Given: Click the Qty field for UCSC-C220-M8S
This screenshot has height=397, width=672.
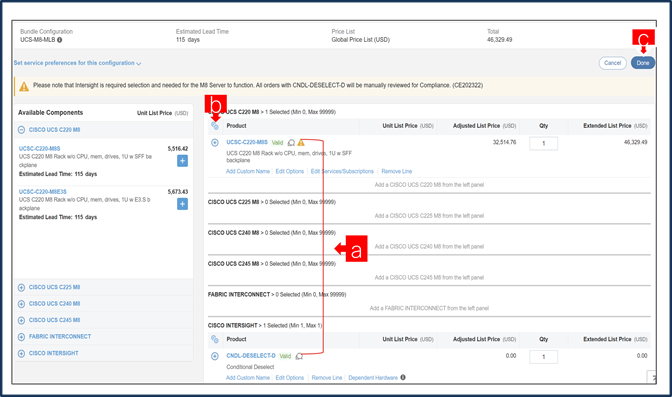Looking at the screenshot, I should click(x=543, y=143).
